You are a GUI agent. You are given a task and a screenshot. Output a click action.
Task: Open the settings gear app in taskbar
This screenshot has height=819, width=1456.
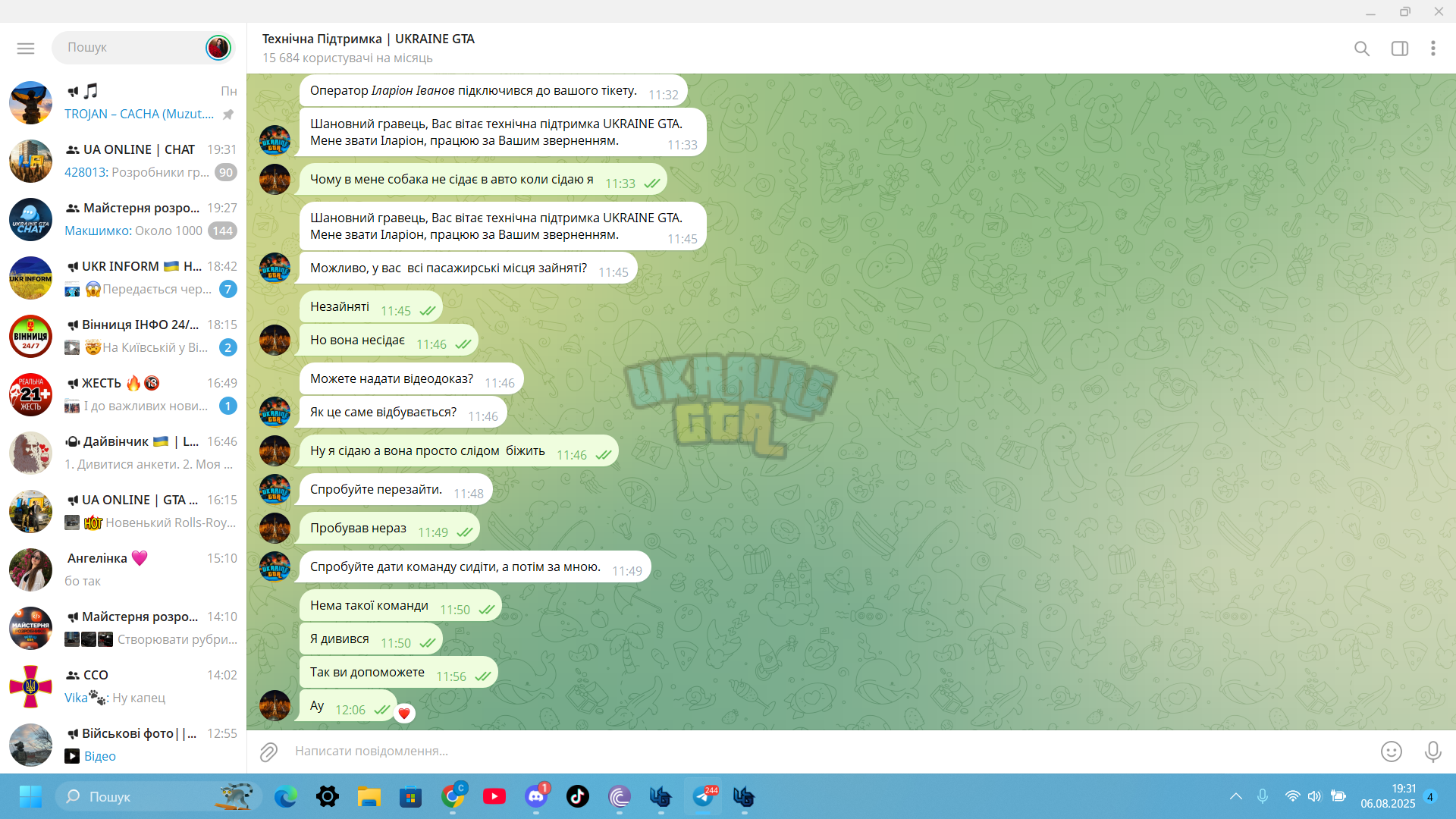pyautogui.click(x=328, y=796)
